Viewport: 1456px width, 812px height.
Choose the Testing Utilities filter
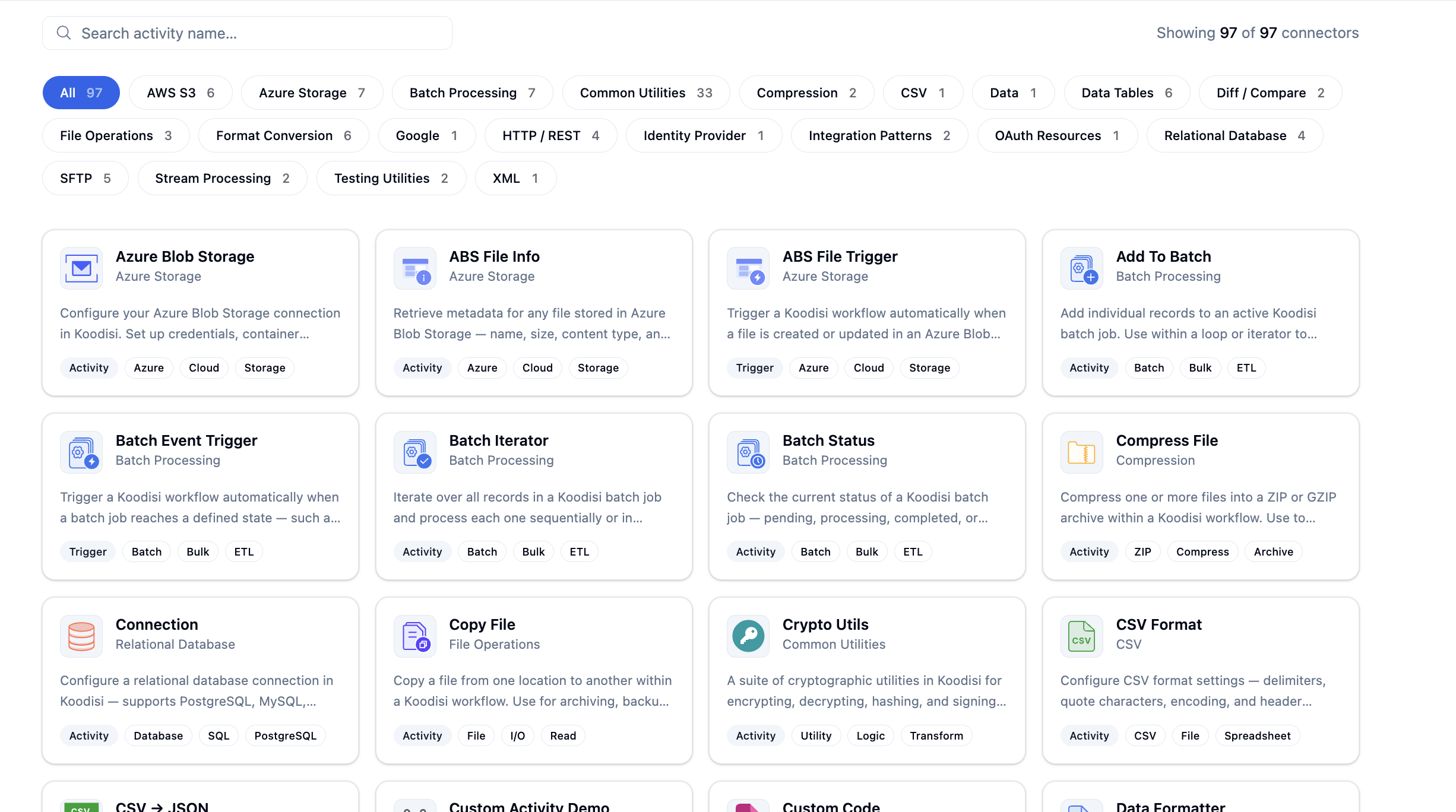(391, 178)
